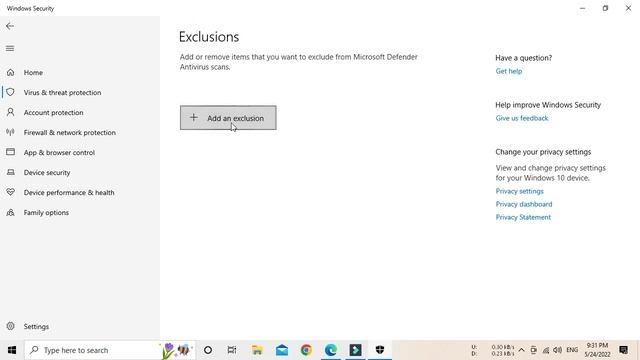Open the hamburger navigation menu
640x360 pixels.
click(10, 49)
